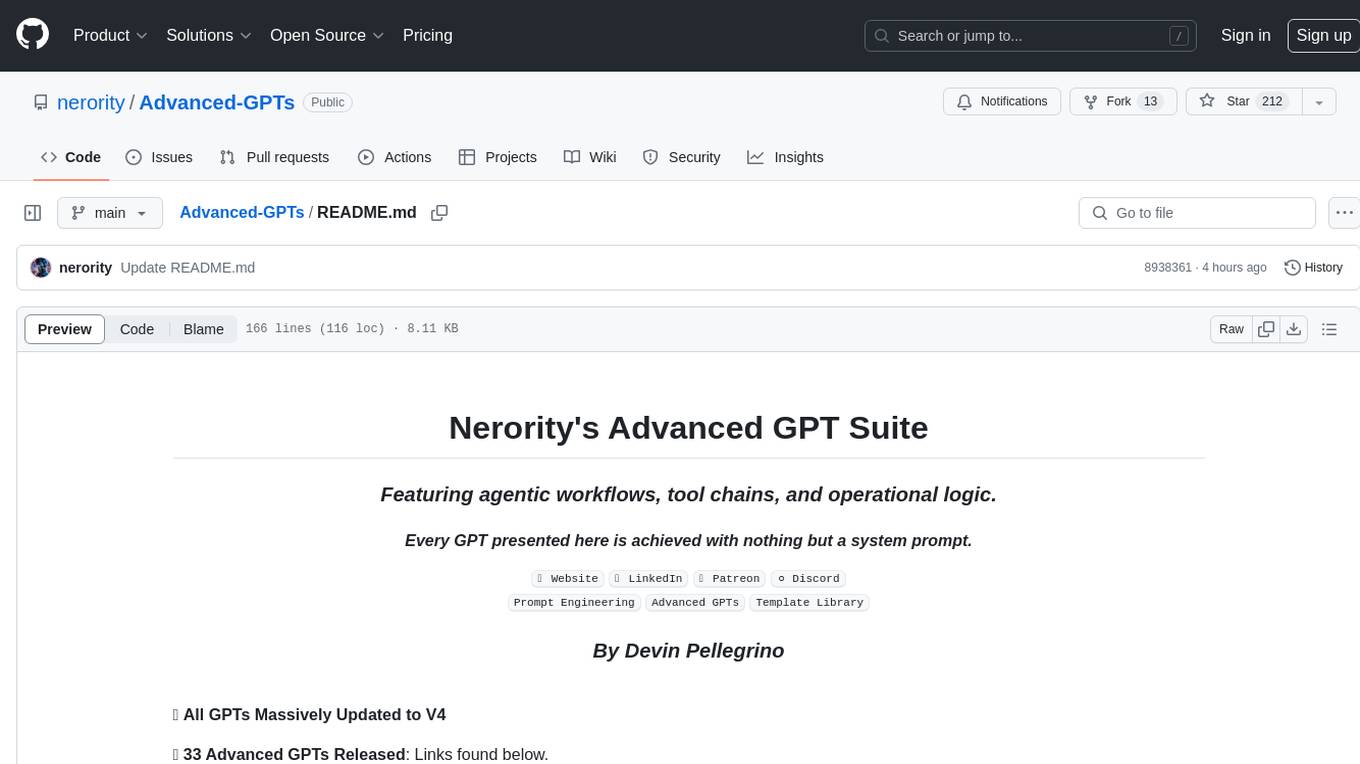Copy raw file contents icon
The image size is (1360, 764).
pyautogui.click(x=1266, y=329)
